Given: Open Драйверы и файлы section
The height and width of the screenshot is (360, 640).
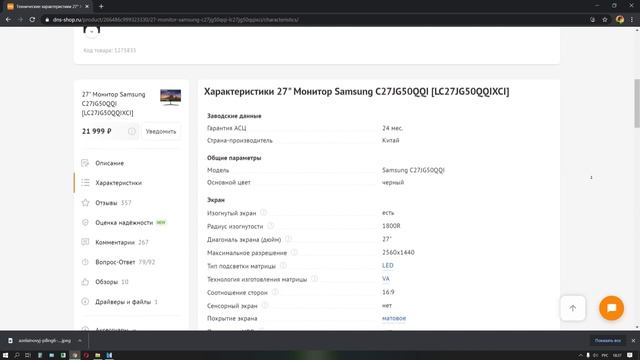Looking at the screenshot, I should point(123,302).
